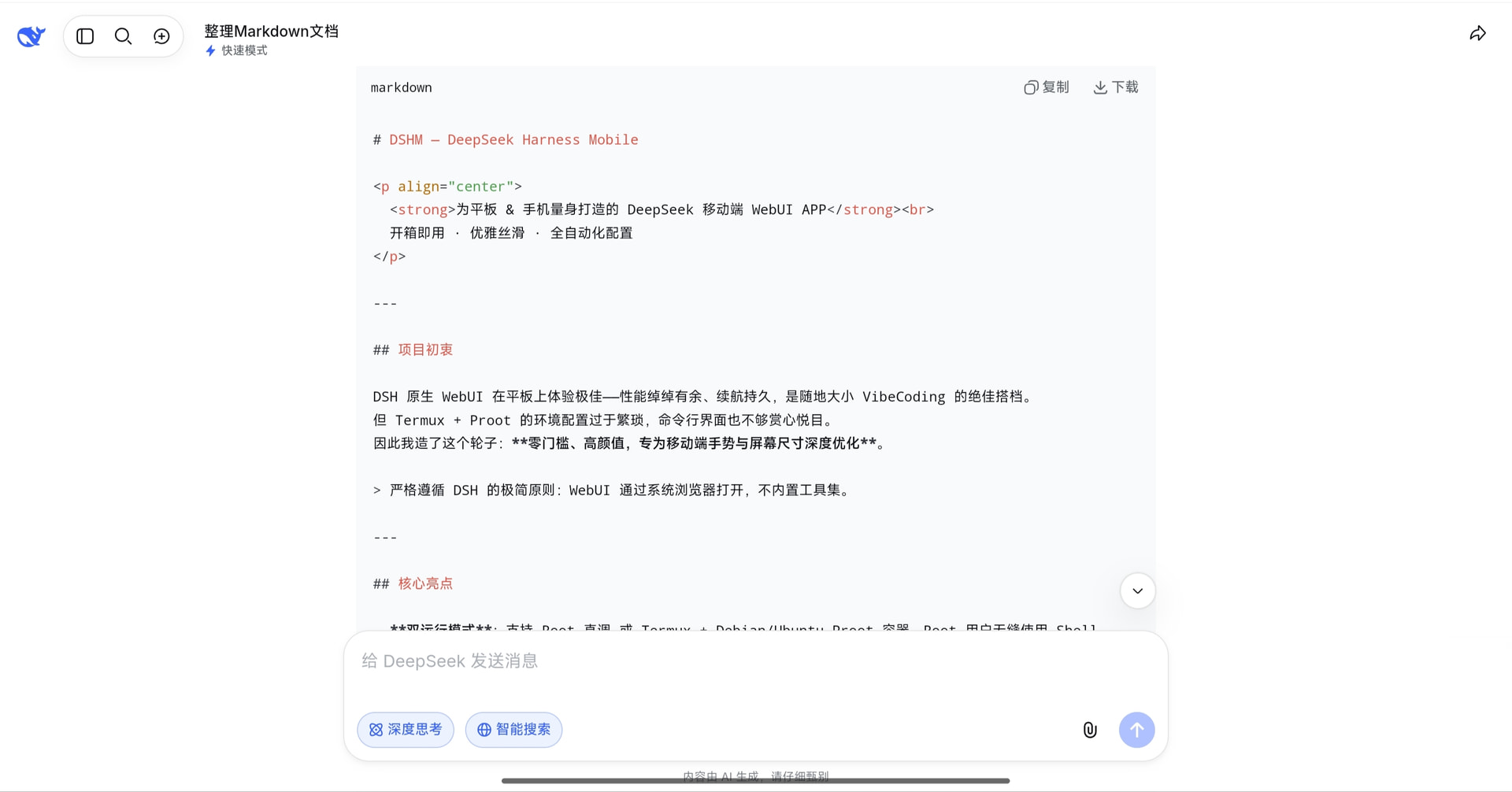Click the line 开箱即用 · 优雅丝滑 · 全自动化配置
Viewport: 1512px width, 792px height.
(511, 233)
